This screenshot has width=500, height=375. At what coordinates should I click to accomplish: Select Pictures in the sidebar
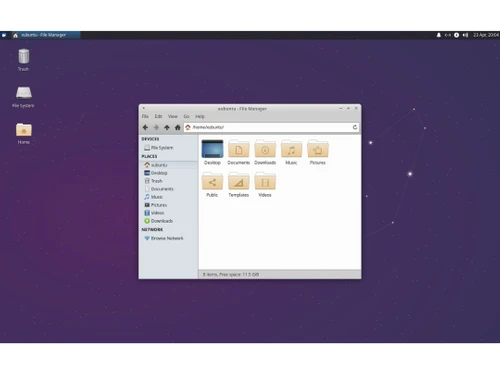pyautogui.click(x=168, y=205)
